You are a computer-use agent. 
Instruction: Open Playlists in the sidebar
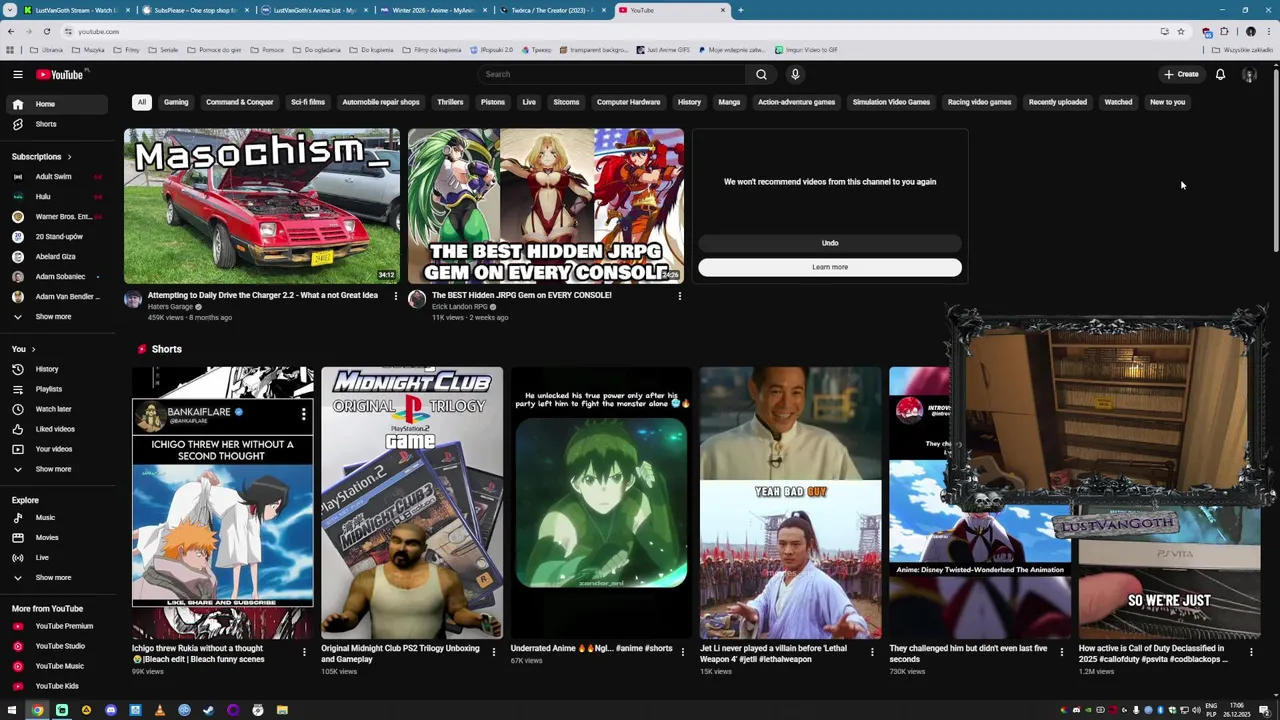click(x=62, y=389)
